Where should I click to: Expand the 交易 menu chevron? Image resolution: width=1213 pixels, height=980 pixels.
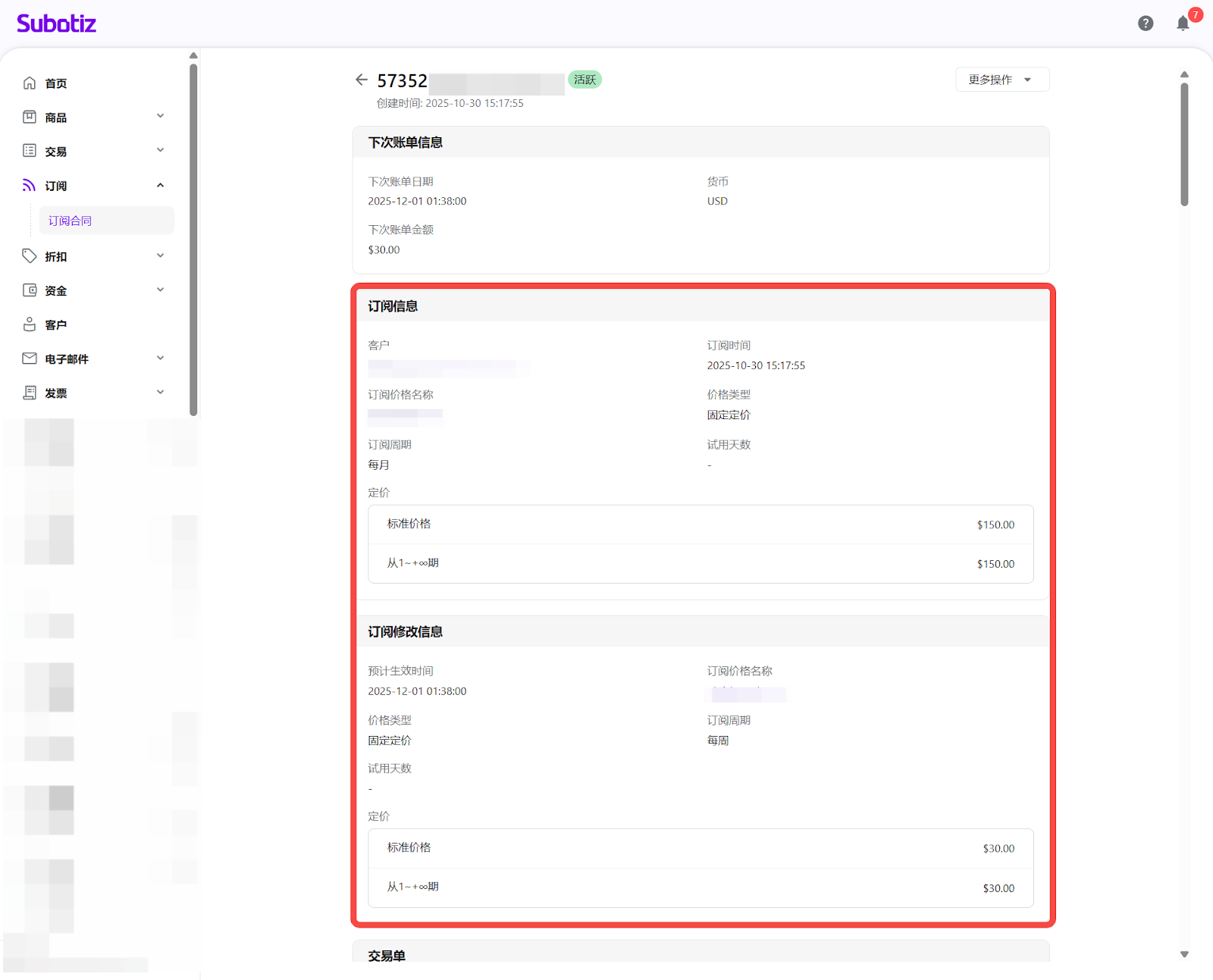point(160,150)
